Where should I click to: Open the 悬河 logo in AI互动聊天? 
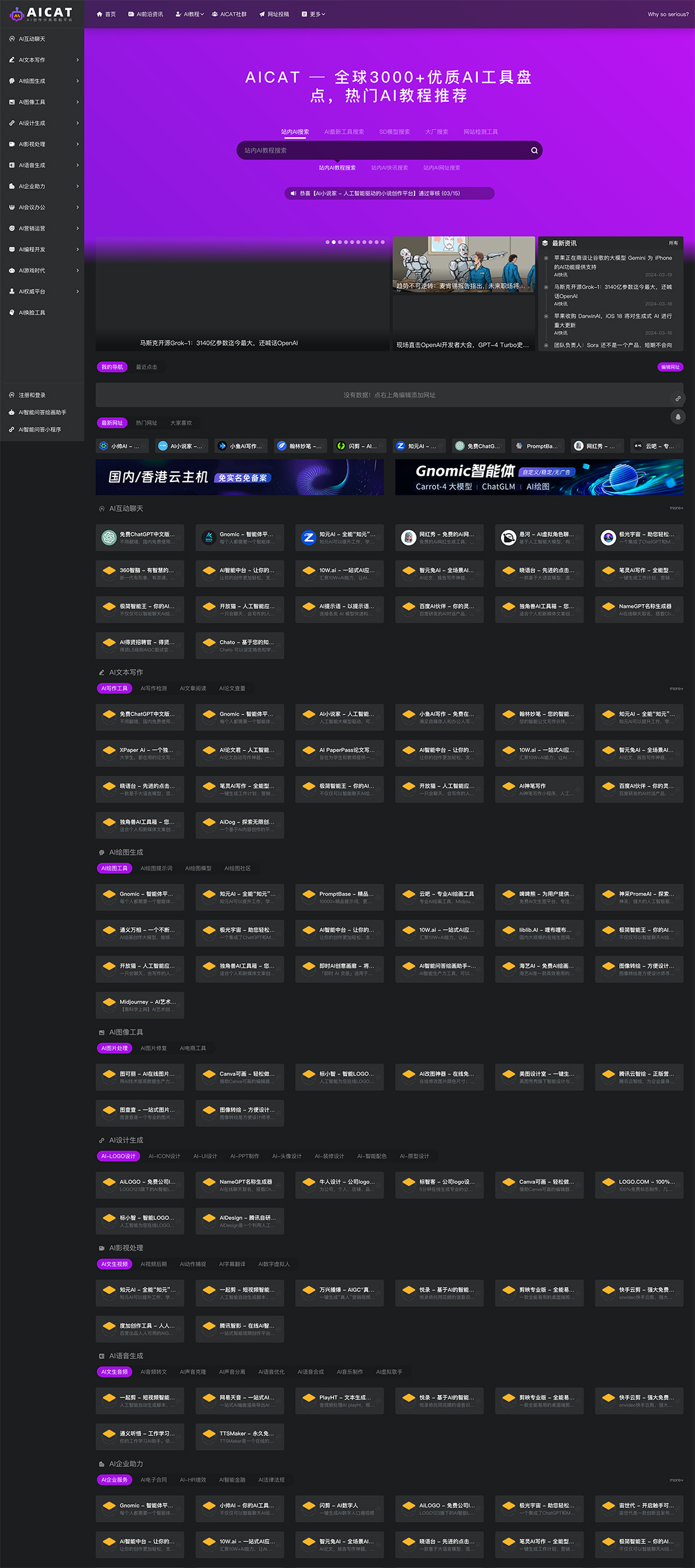point(509,538)
